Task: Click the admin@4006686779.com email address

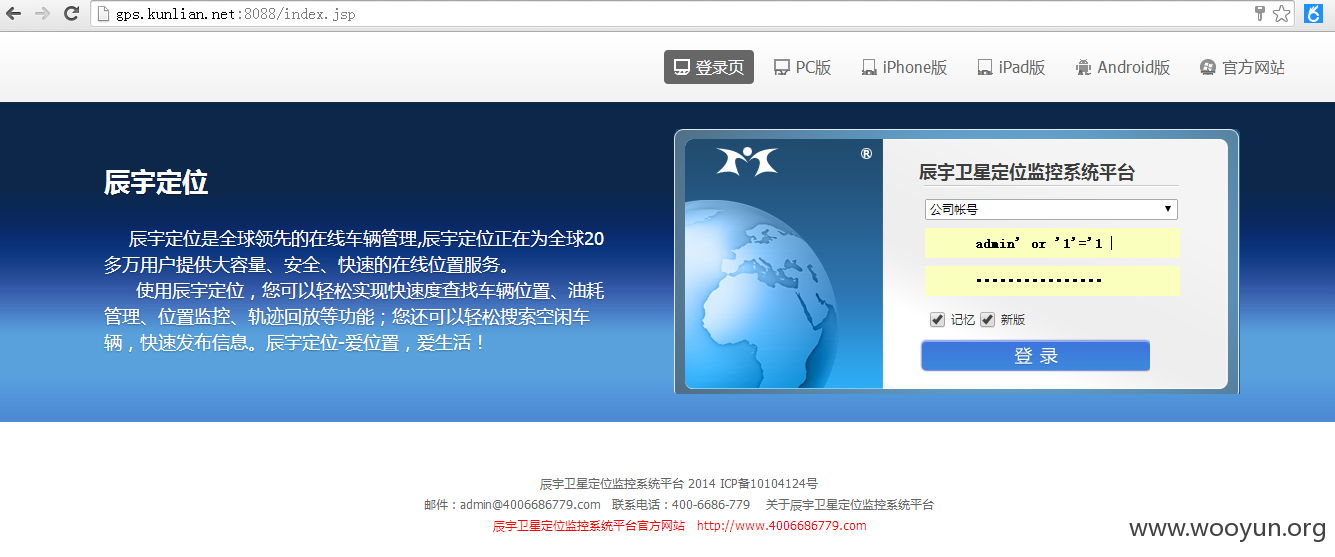Action: pyautogui.click(x=530, y=504)
